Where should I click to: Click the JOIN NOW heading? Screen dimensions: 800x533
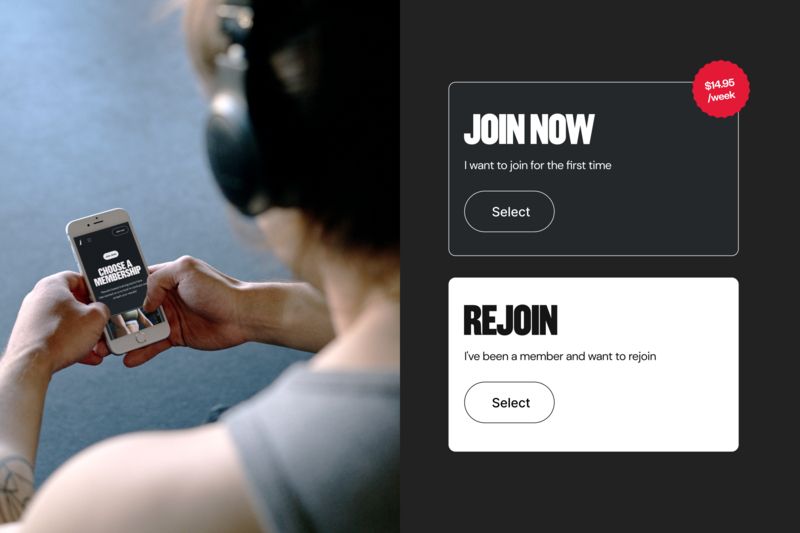point(529,130)
